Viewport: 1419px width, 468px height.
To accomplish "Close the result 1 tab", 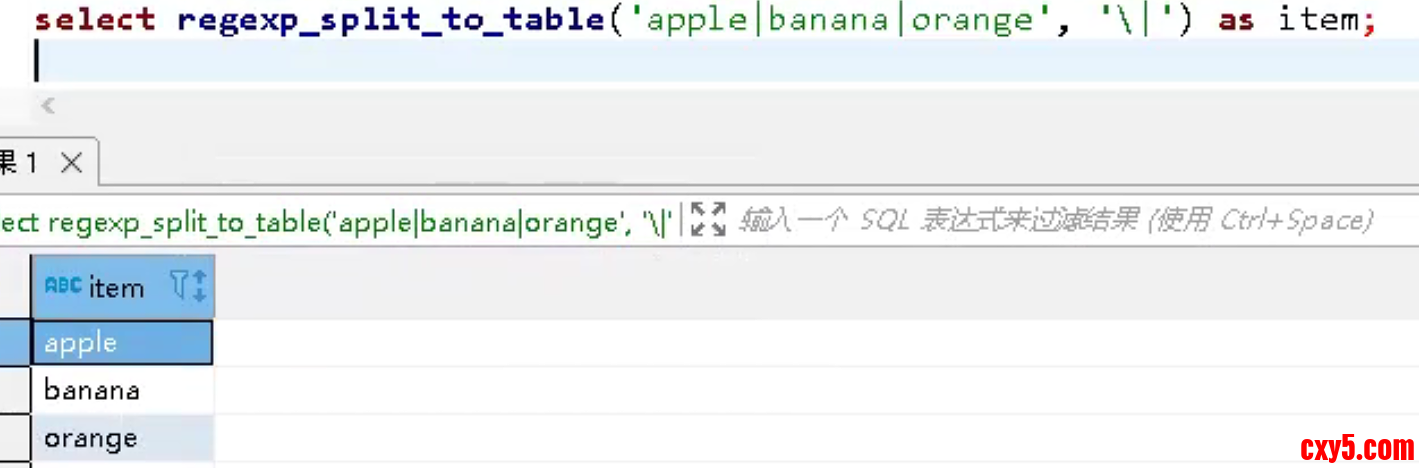I will coord(71,163).
